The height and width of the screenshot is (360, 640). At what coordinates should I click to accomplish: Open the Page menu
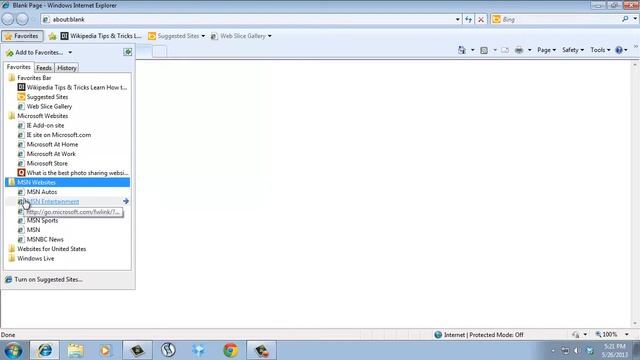[x=546, y=50]
